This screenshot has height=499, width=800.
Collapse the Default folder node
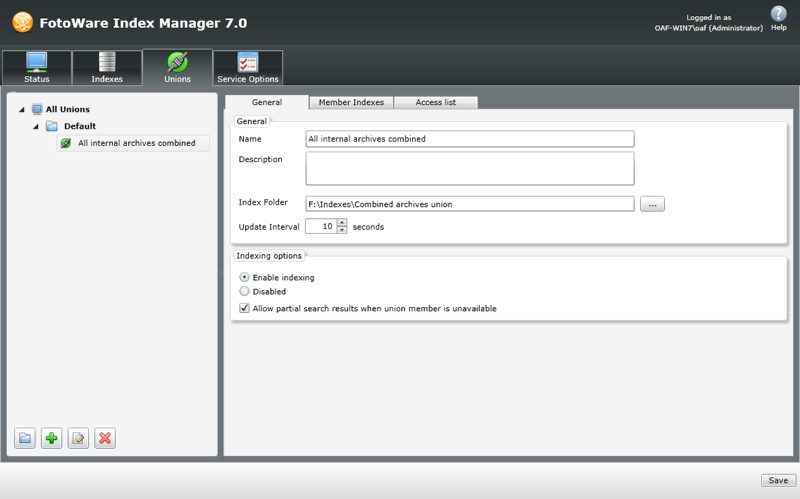click(36, 126)
